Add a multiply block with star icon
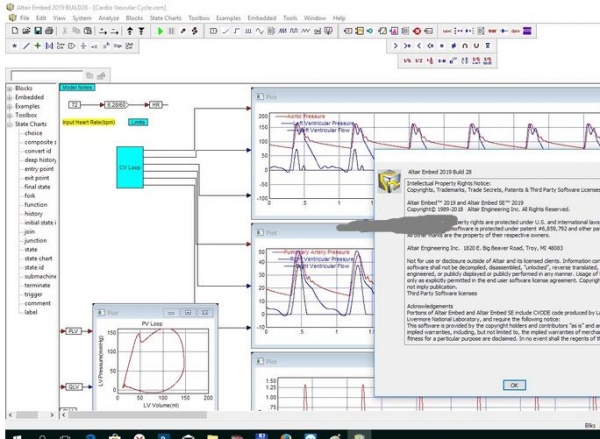Viewport: 600px width, 439px height. pyautogui.click(x=15, y=46)
